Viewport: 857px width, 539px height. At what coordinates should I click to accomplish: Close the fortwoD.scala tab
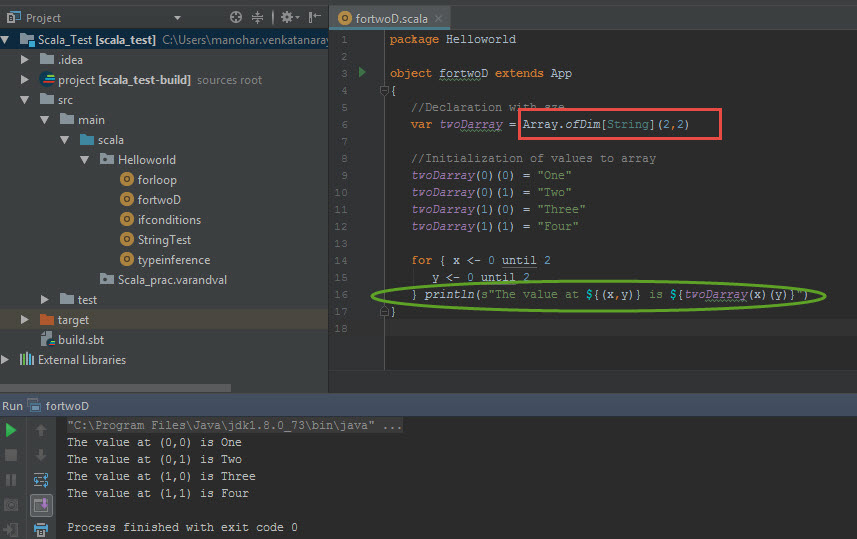pos(438,19)
